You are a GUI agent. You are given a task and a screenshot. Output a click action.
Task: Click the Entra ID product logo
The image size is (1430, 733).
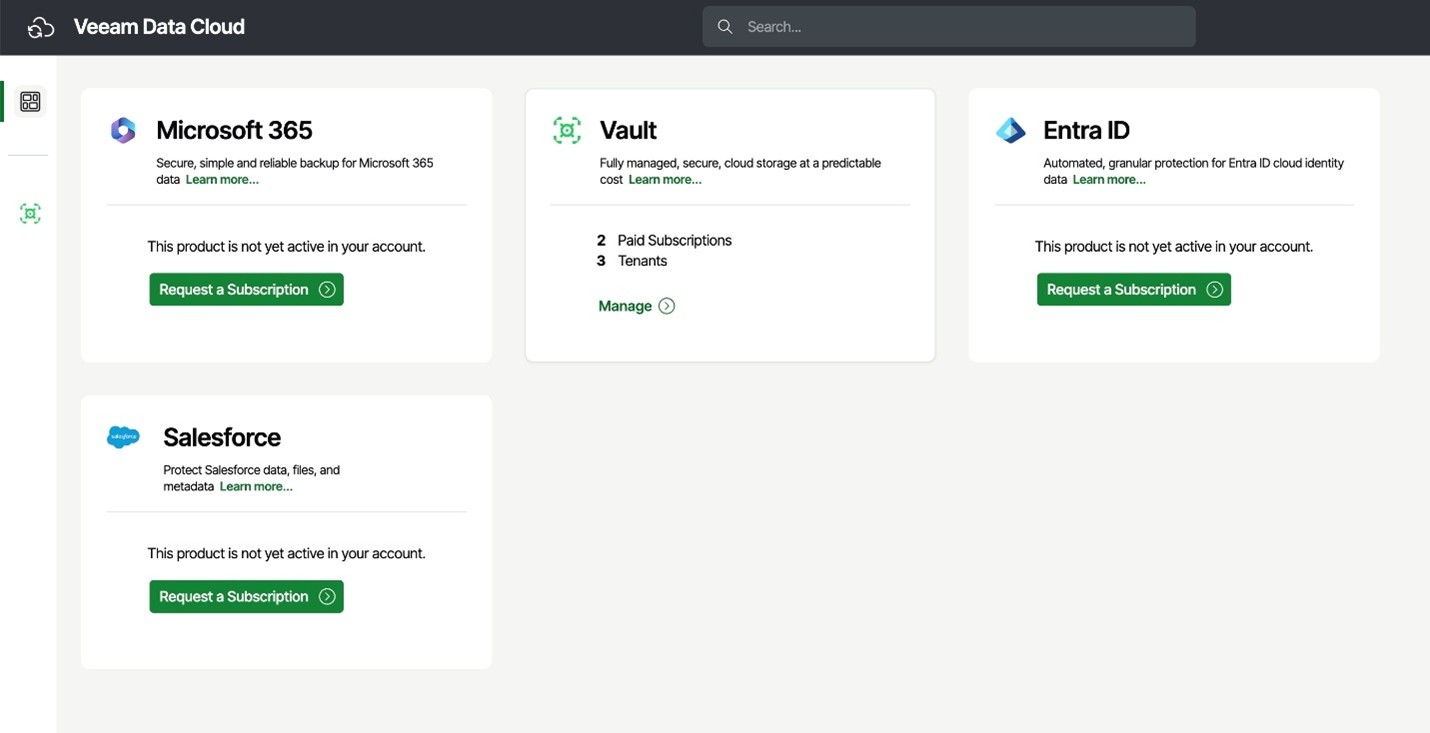(x=1011, y=130)
